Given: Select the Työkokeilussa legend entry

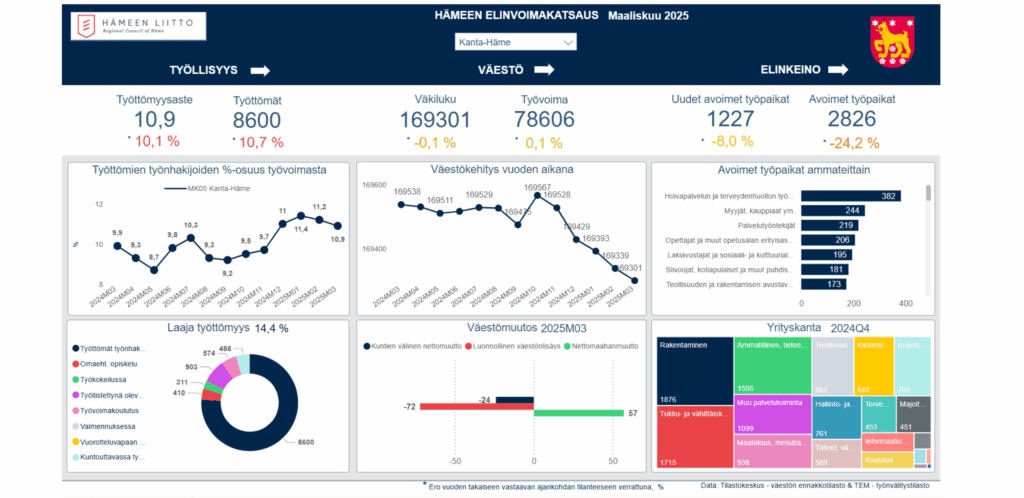Looking at the screenshot, I should pyautogui.click(x=114, y=380).
